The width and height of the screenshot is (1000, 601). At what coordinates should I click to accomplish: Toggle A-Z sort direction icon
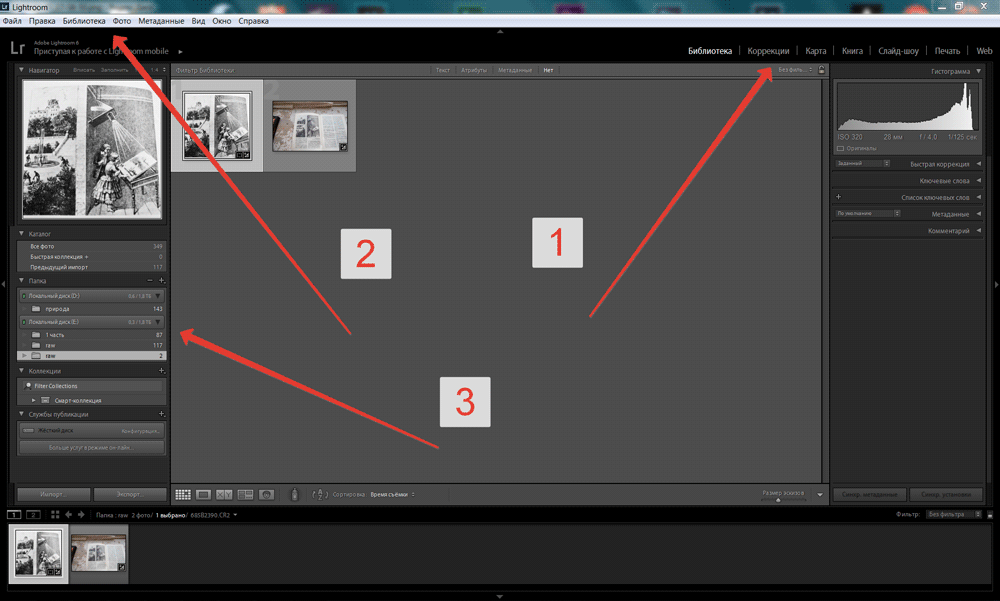pos(320,494)
